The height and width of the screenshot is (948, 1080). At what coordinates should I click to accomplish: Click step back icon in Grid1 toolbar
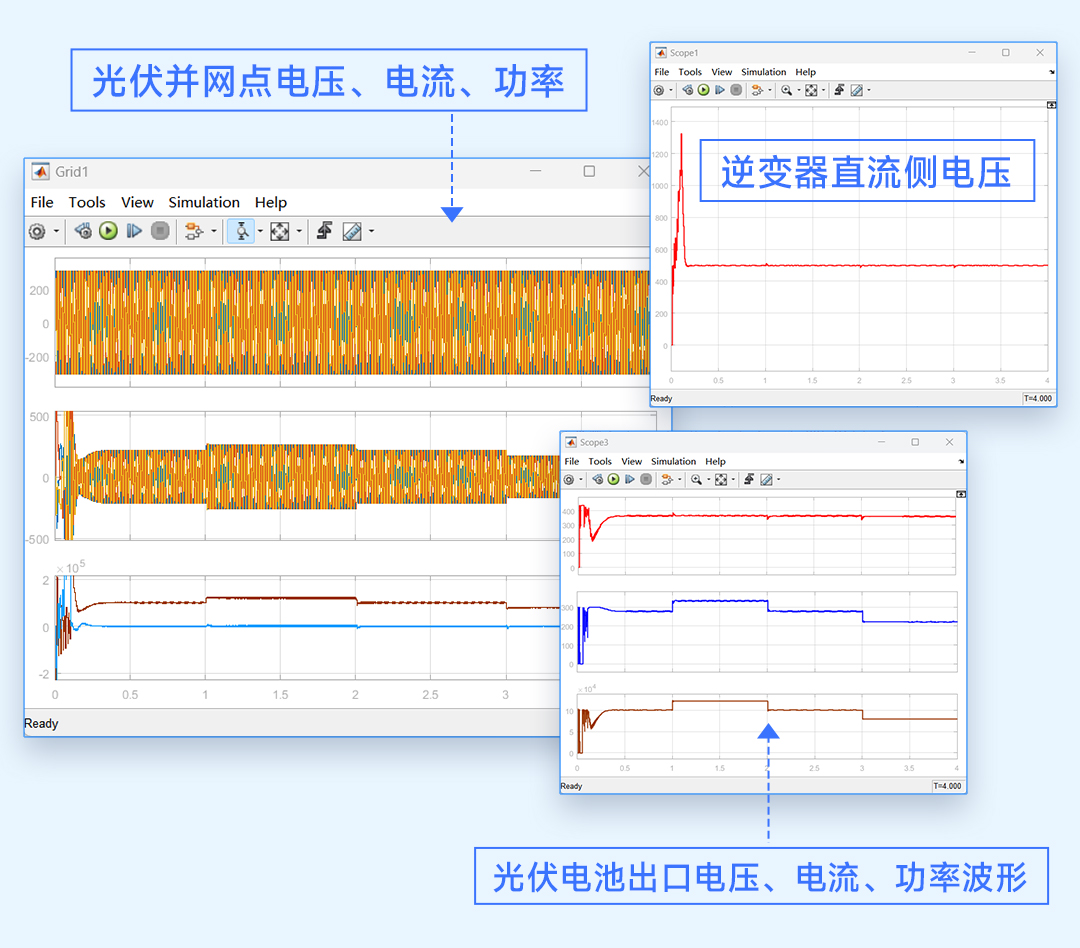point(83,231)
